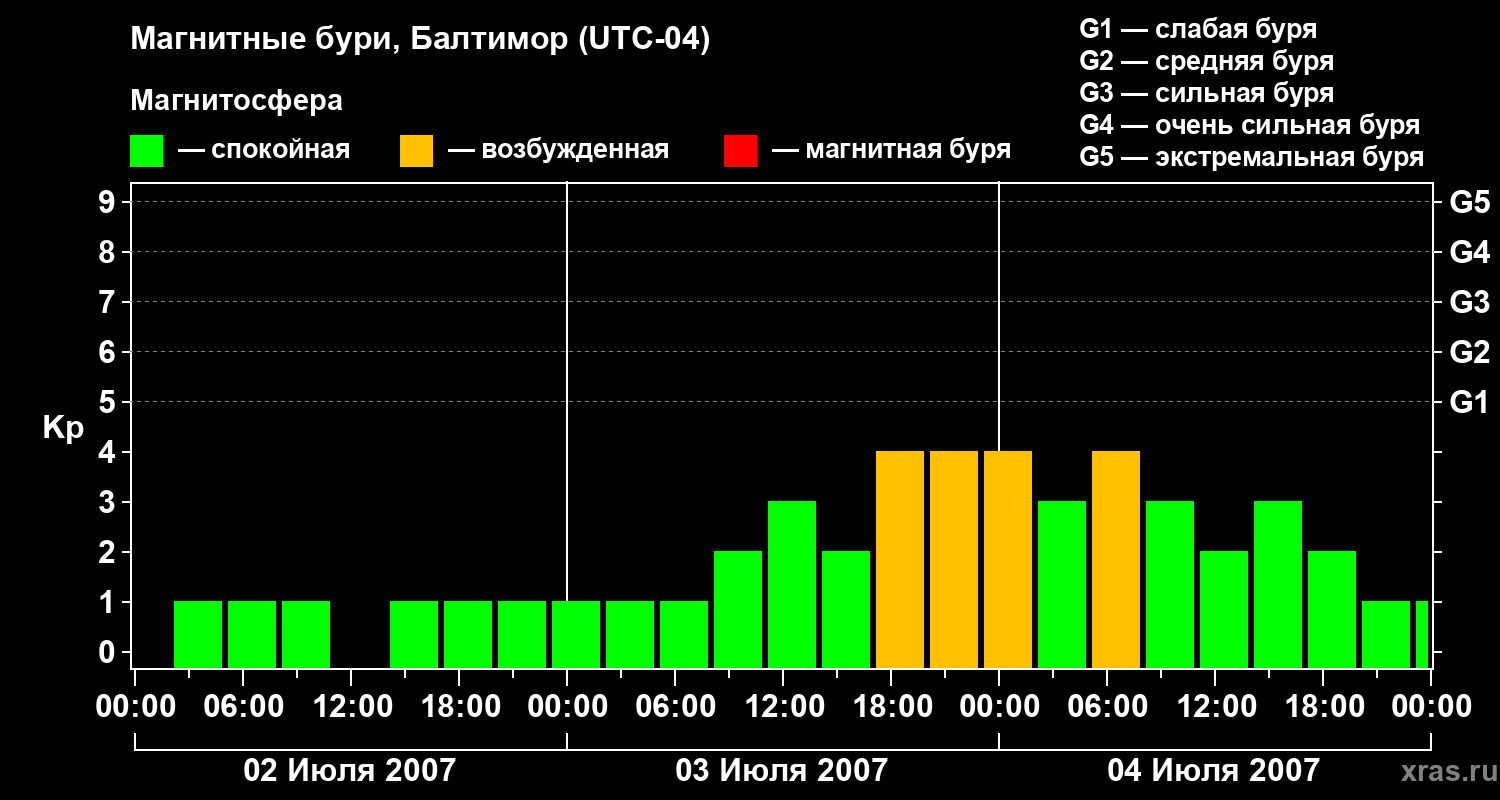1500x800 pixels.
Task: Click the yellow bar starting at 18:00, 03 Июля
Action: 900,560
